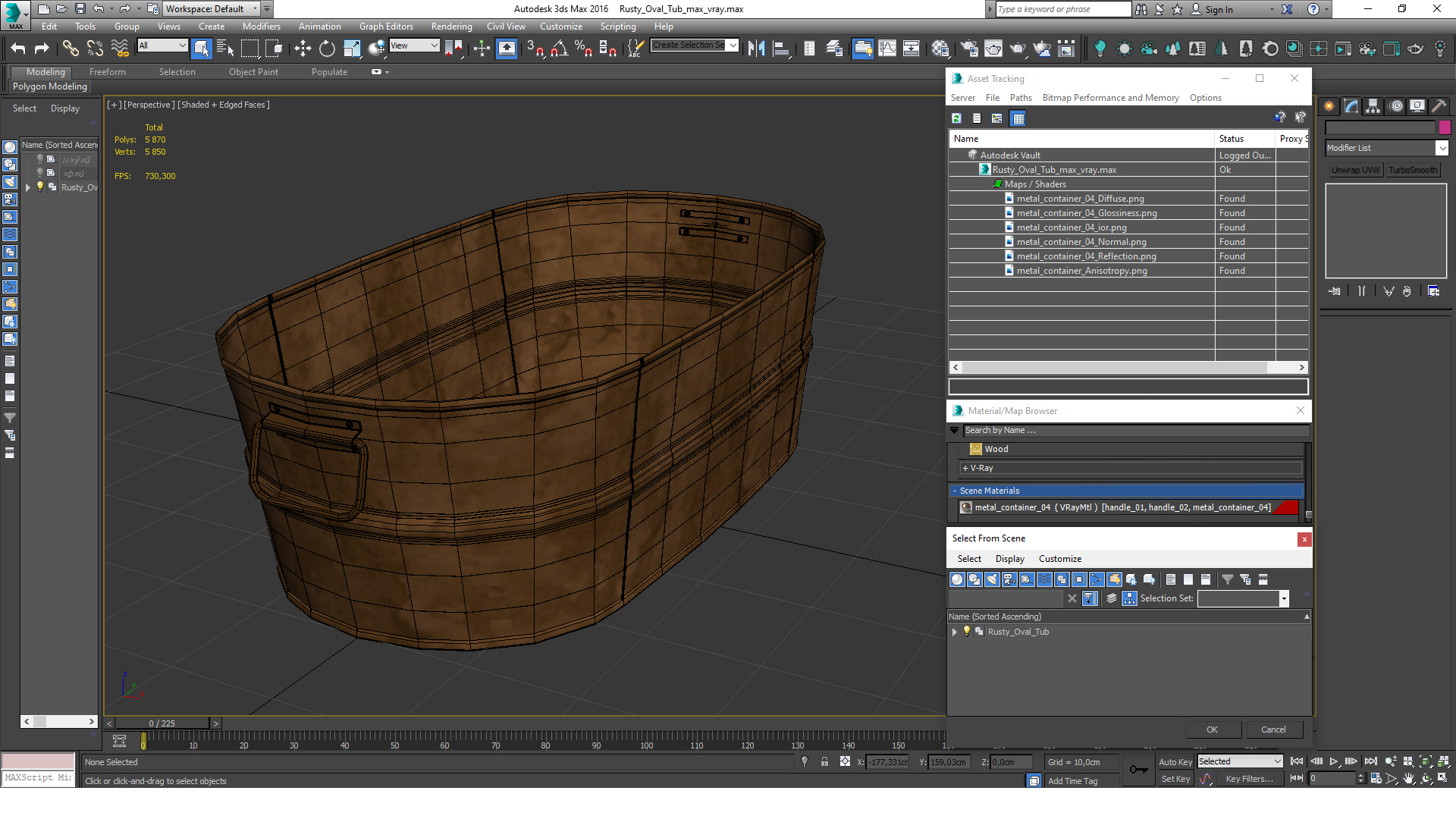The height and width of the screenshot is (819, 1456).
Task: Click the key icon beside Auto Key
Action: point(1138,770)
